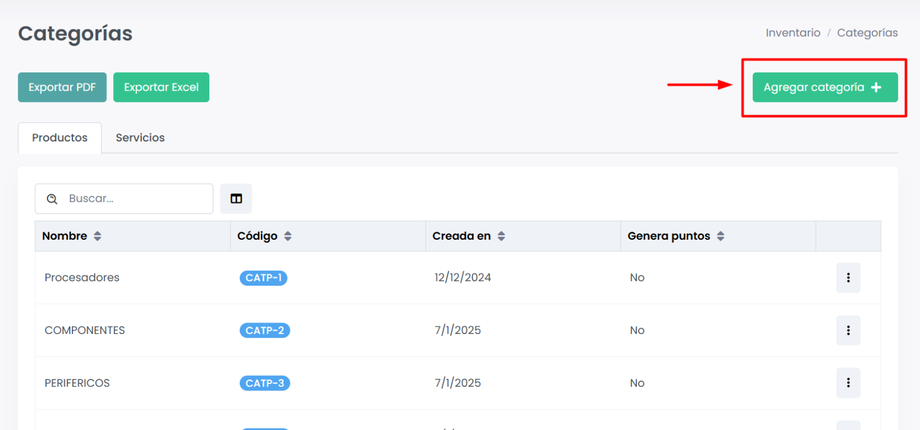Sort by Código using sort arrows
This screenshot has height=430, width=920.
[288, 236]
